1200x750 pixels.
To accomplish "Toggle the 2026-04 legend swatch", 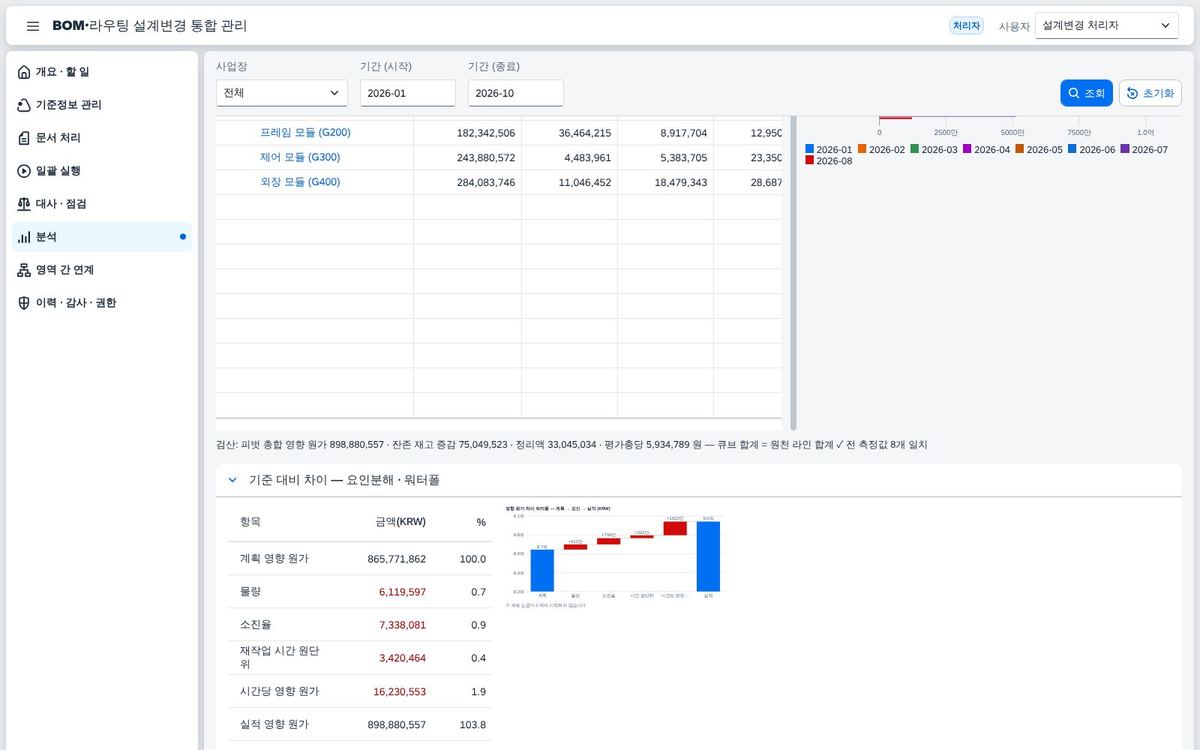I will point(967,149).
